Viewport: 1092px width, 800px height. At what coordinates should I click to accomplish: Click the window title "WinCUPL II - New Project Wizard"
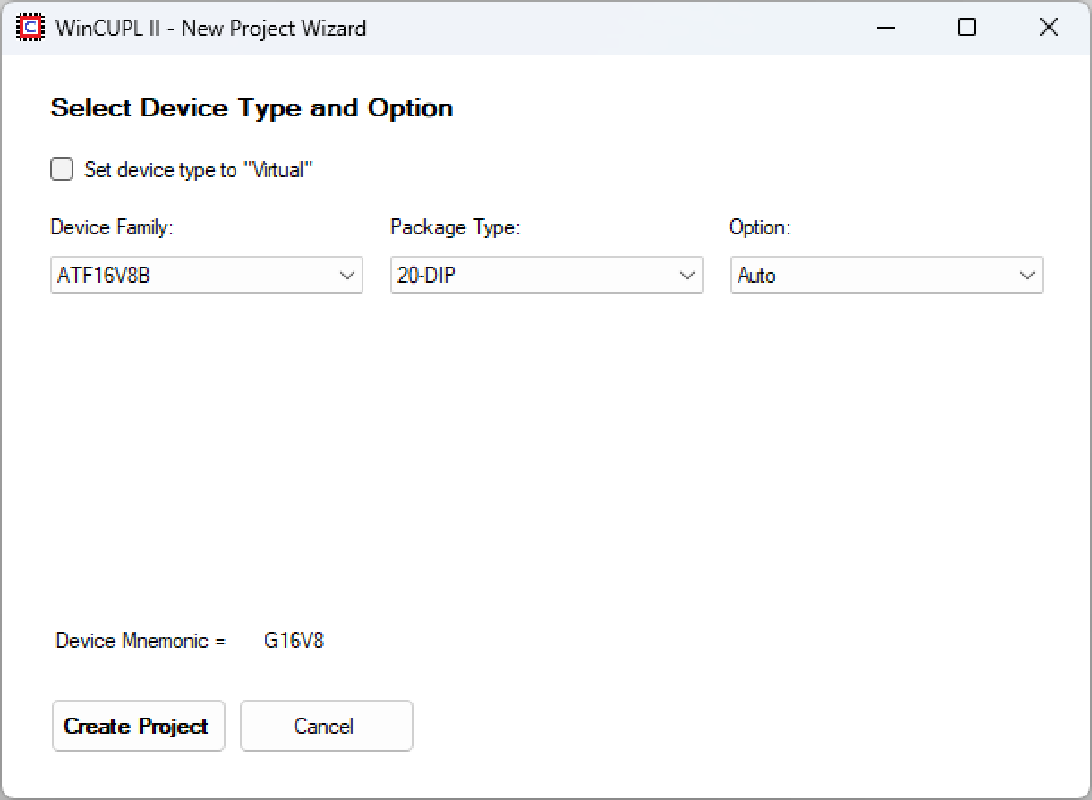[x=210, y=29]
